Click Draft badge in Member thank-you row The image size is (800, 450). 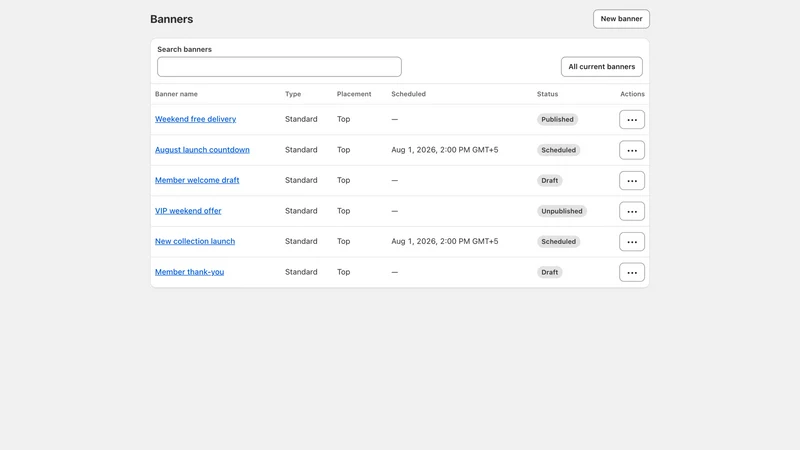click(x=549, y=272)
